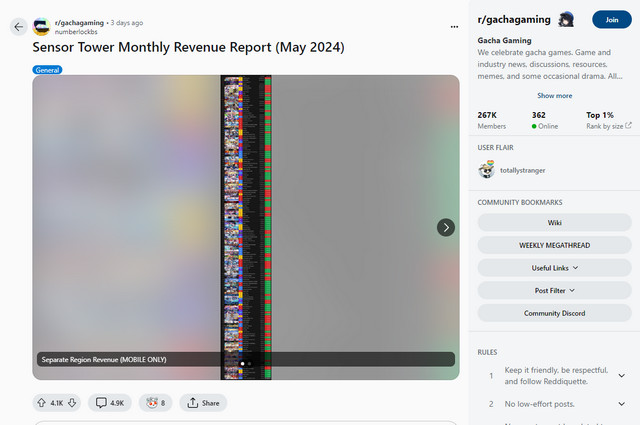
Task: Click the 267K Members count
Action: (491, 120)
